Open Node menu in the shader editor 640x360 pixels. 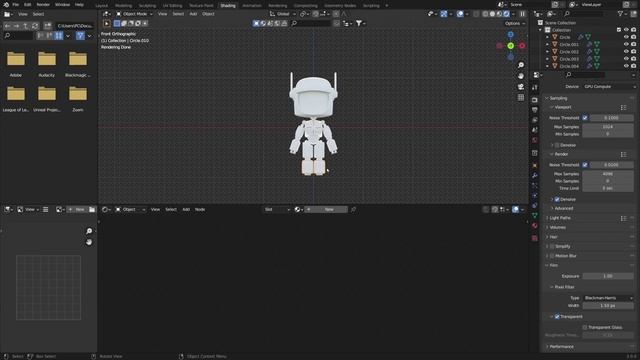pyautogui.click(x=200, y=209)
